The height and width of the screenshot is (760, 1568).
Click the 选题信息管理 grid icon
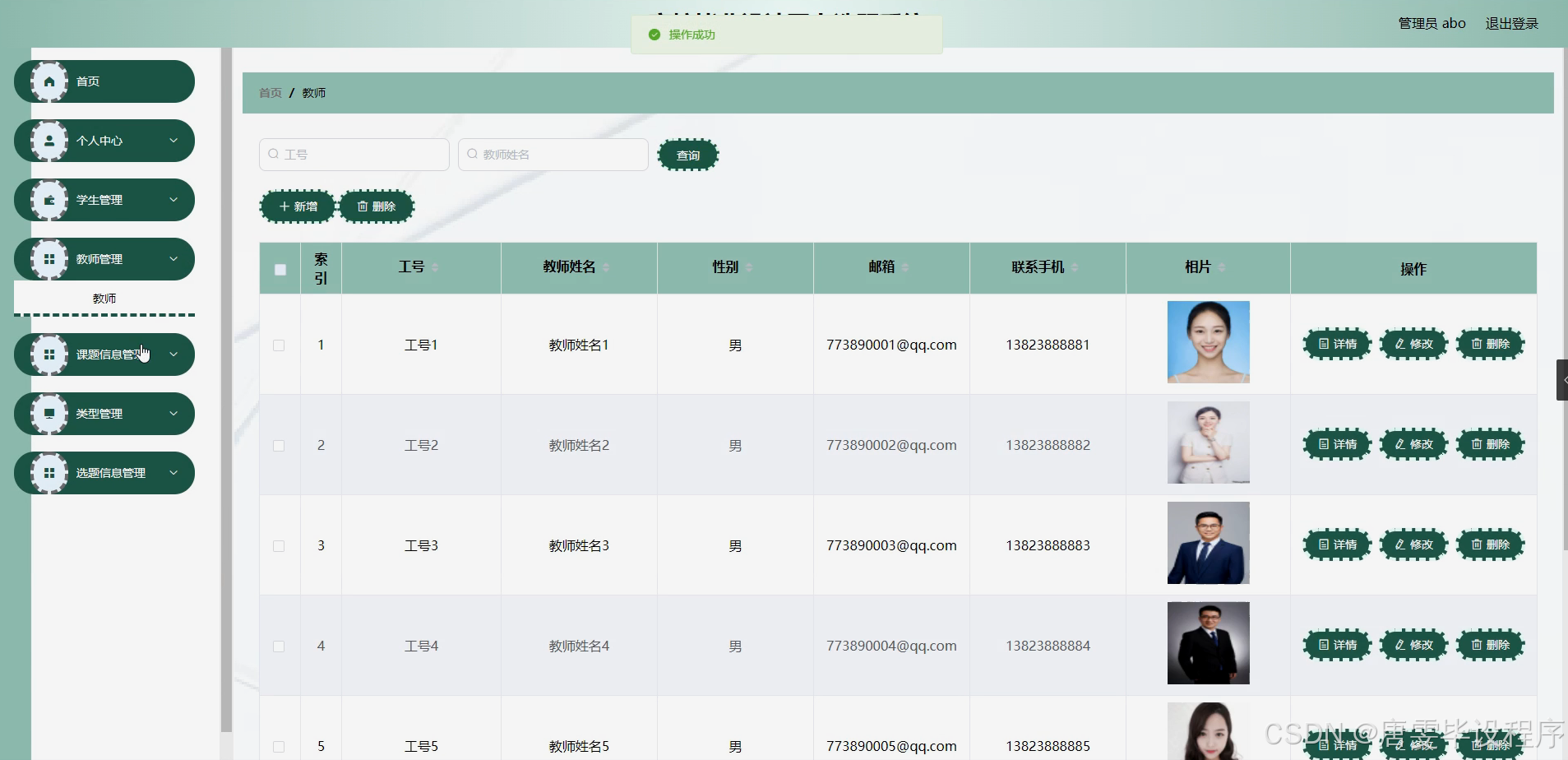[49, 473]
